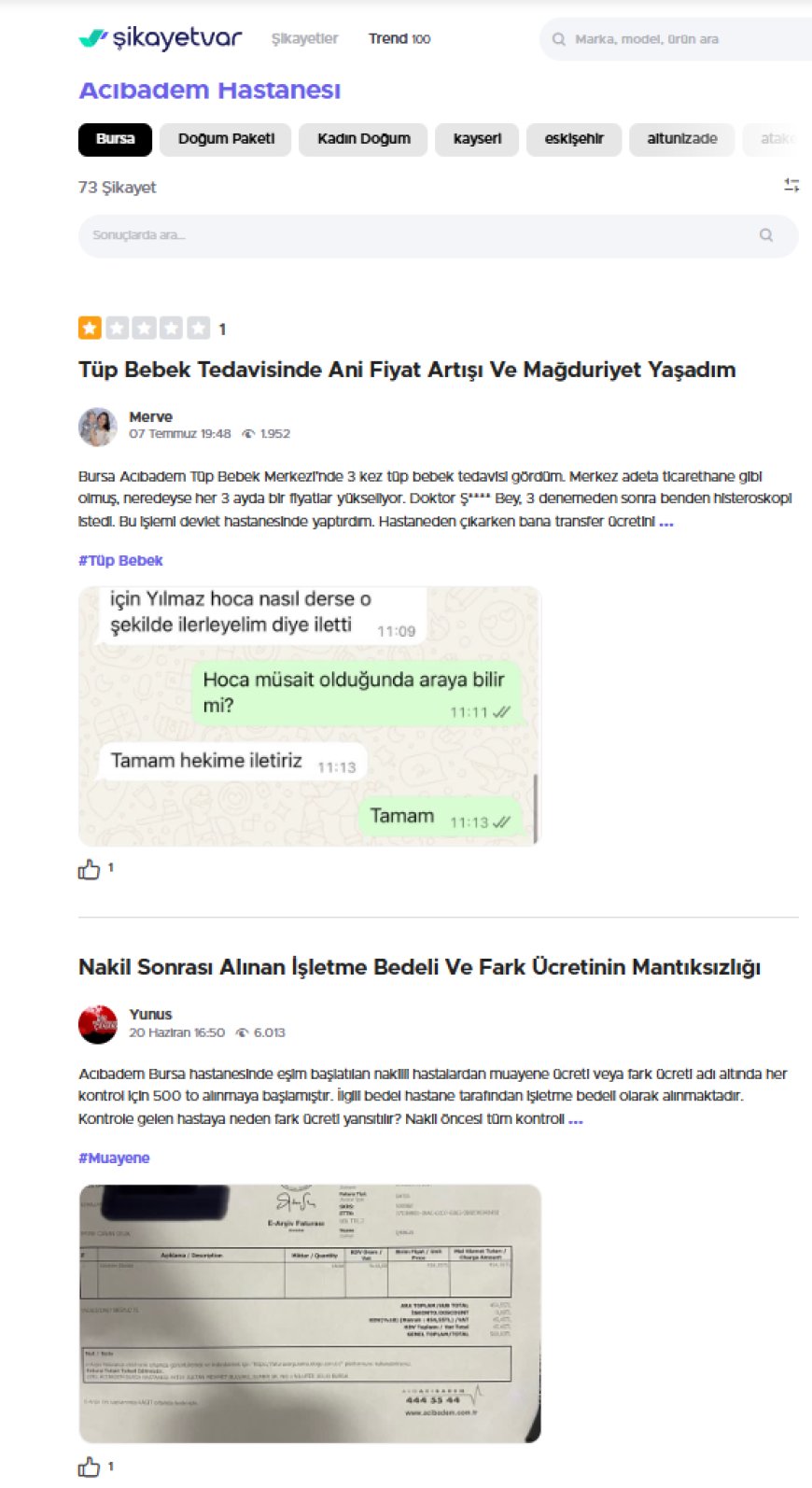Toggle the Doğum Paketi filter chip
Screen dimensions: 812x1488
coord(226,139)
